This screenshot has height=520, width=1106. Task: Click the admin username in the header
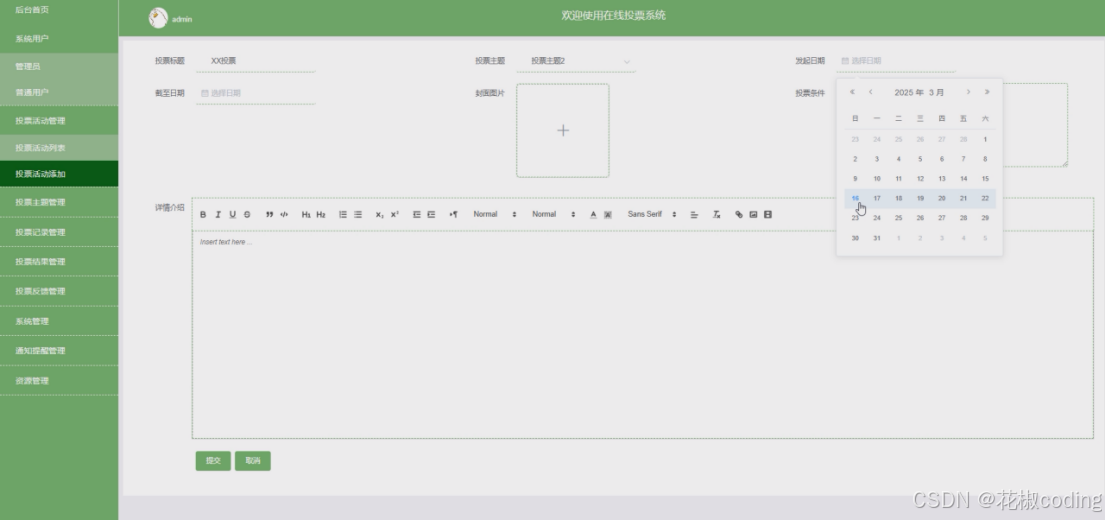tap(182, 20)
